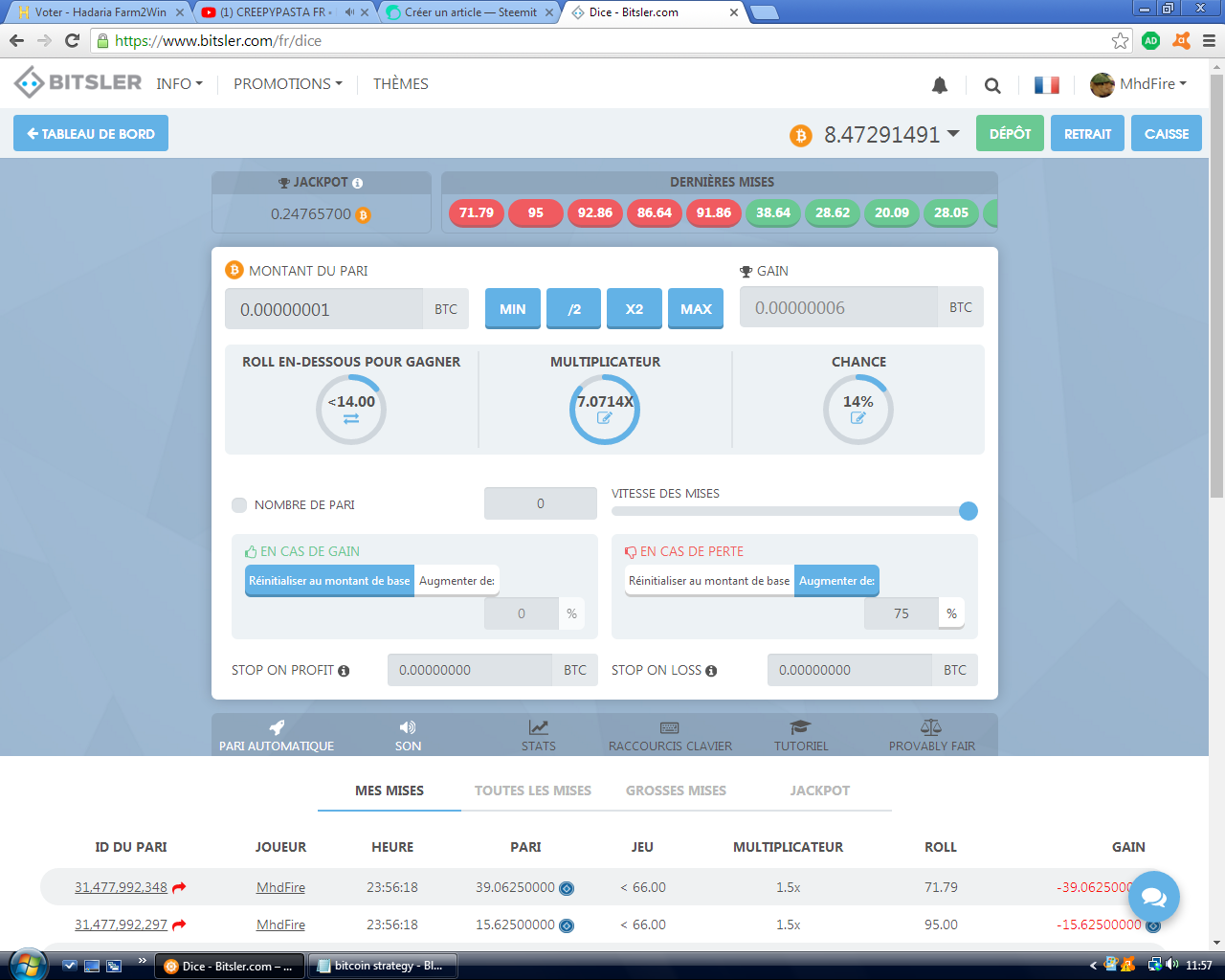Click the Vitesse des mises slider handle
Viewport: 1225px width, 980px height.
click(x=969, y=511)
